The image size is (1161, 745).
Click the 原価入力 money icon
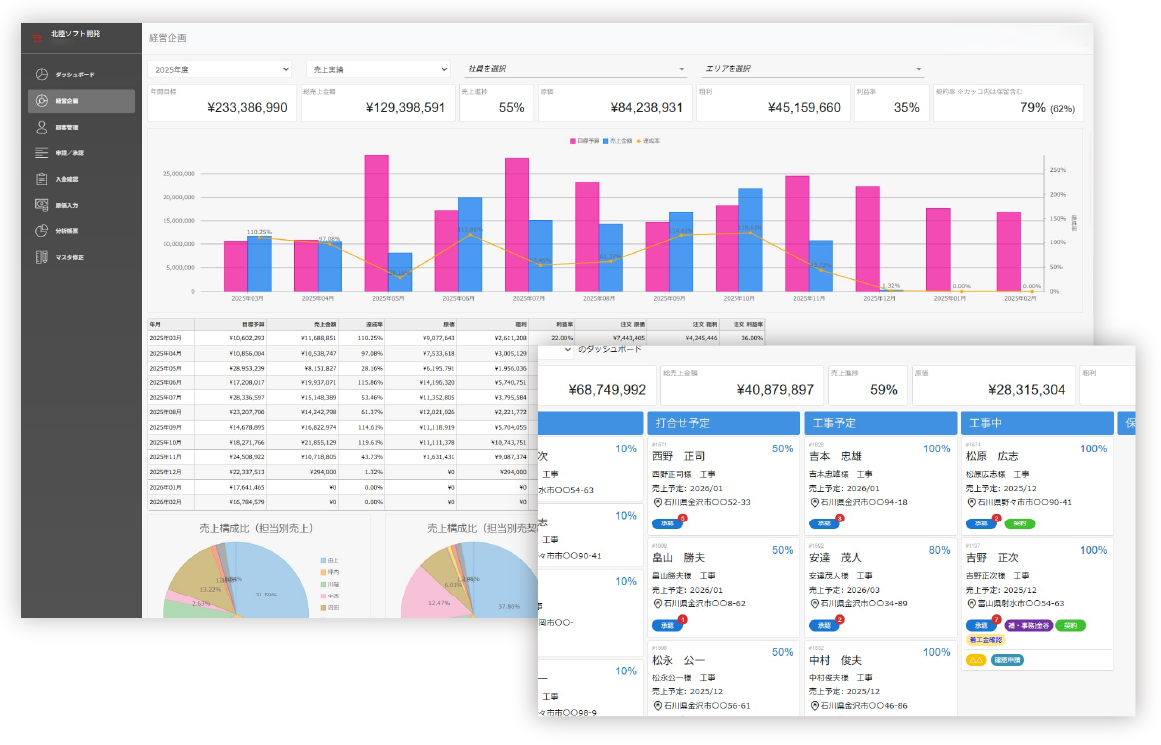(42, 205)
